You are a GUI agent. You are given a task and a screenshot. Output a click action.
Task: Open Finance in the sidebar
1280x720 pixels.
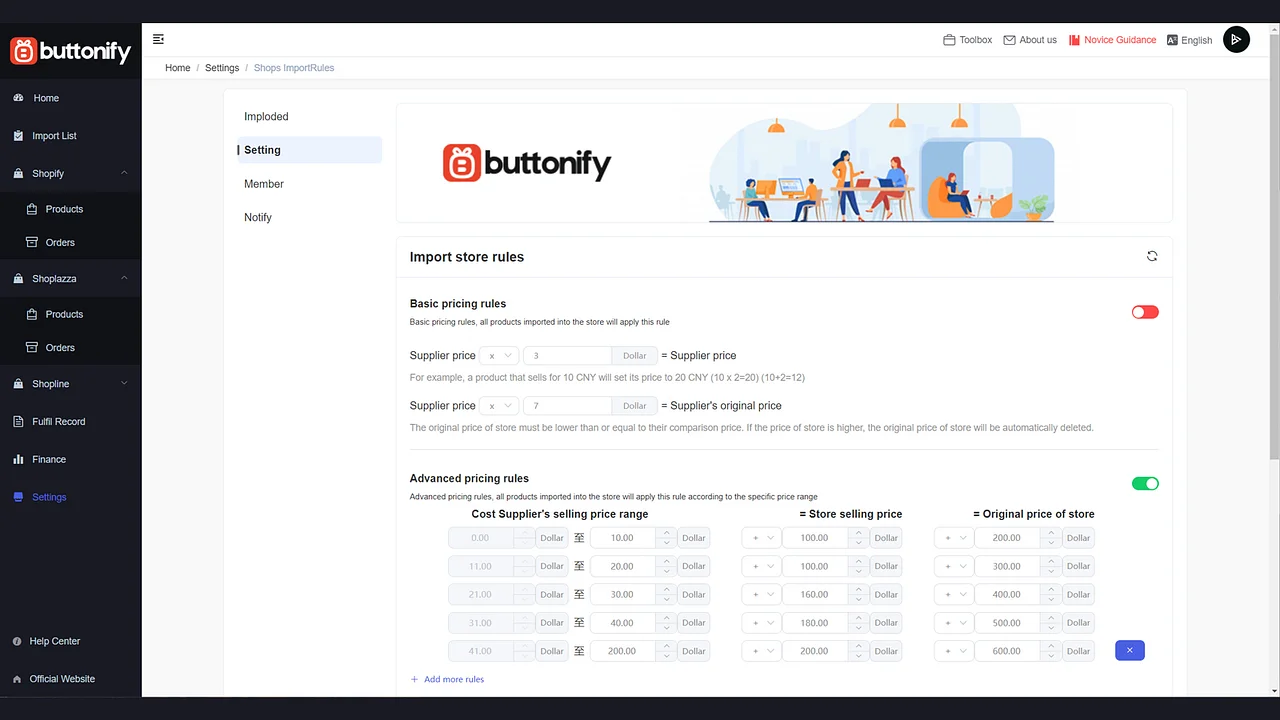pos(50,459)
